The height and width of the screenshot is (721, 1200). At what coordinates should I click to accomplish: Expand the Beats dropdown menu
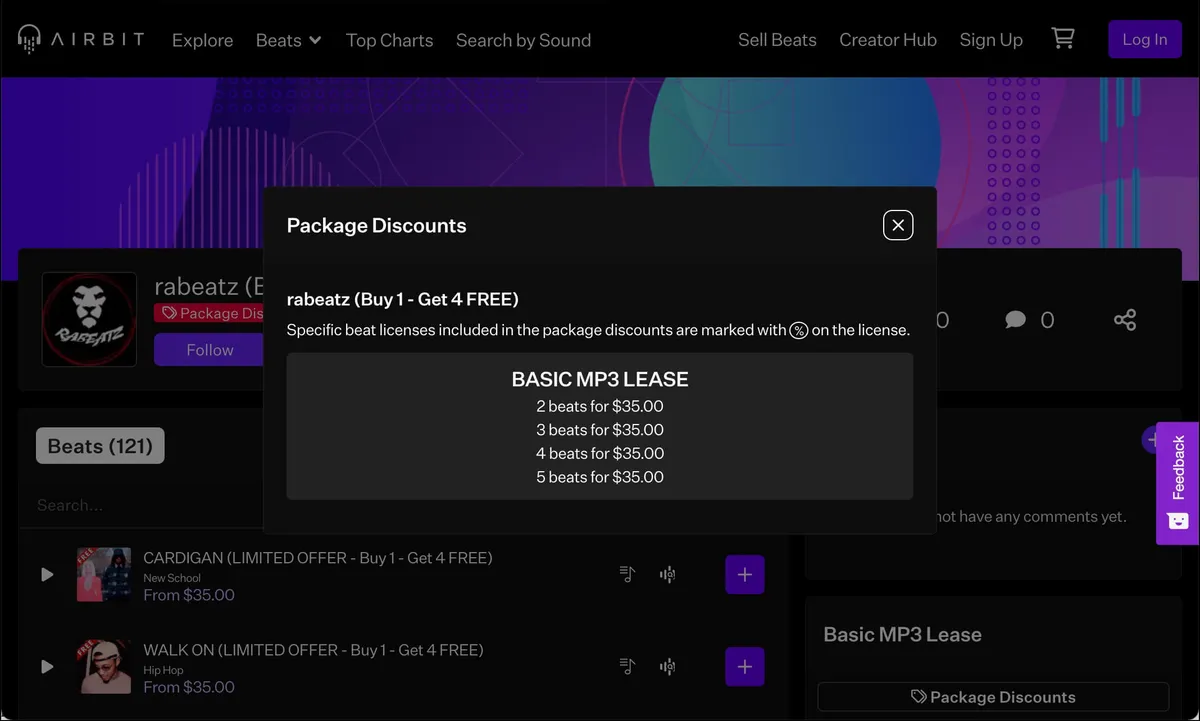tap(288, 40)
